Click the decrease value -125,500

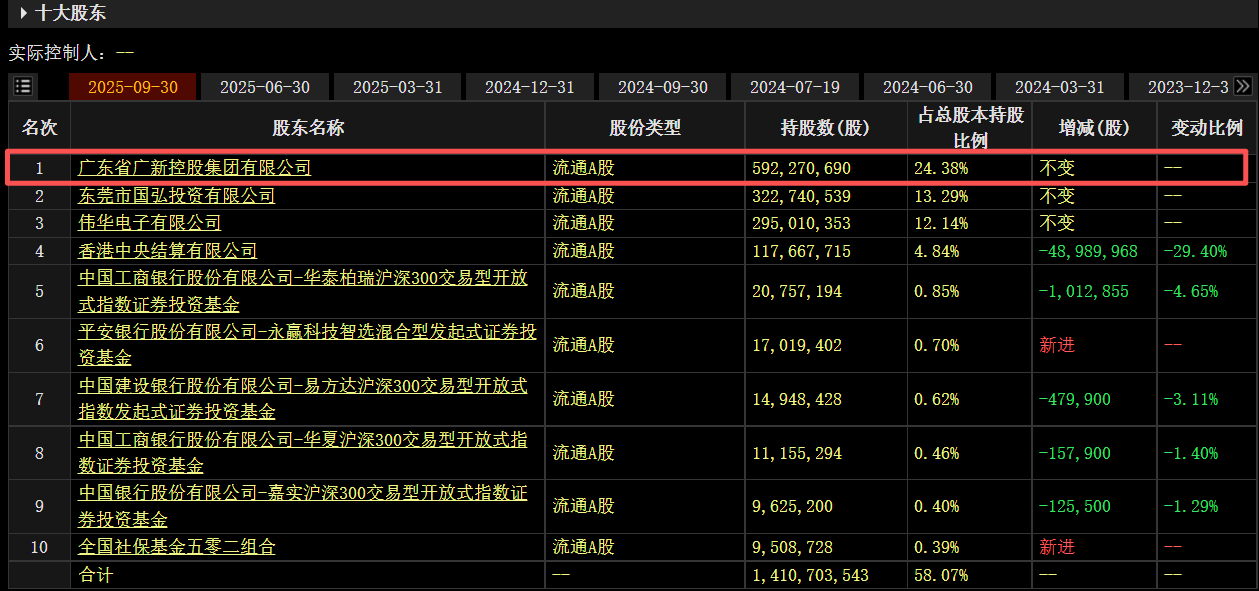pyautogui.click(x=1075, y=507)
